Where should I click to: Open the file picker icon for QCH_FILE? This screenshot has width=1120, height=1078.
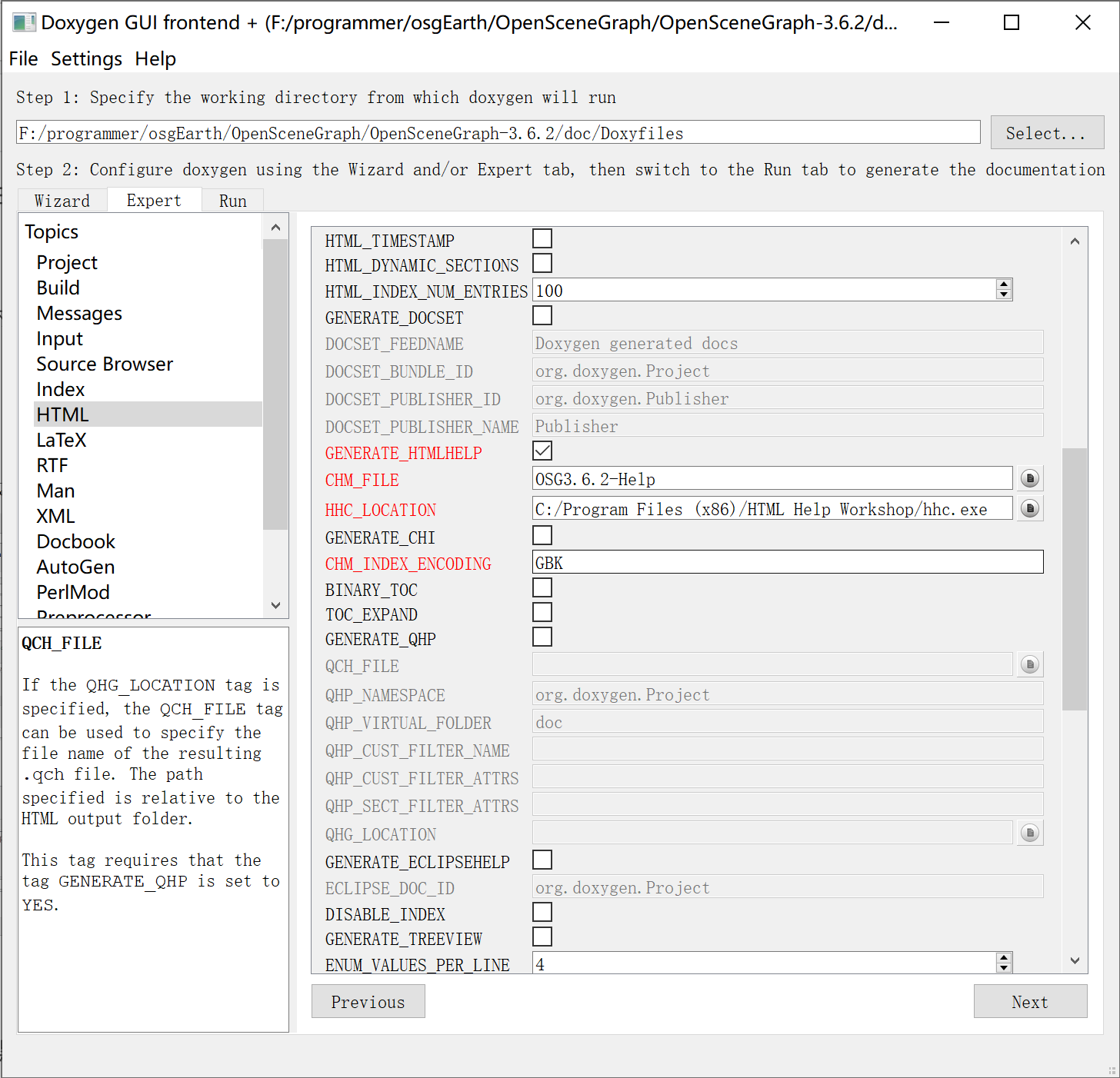(1030, 664)
